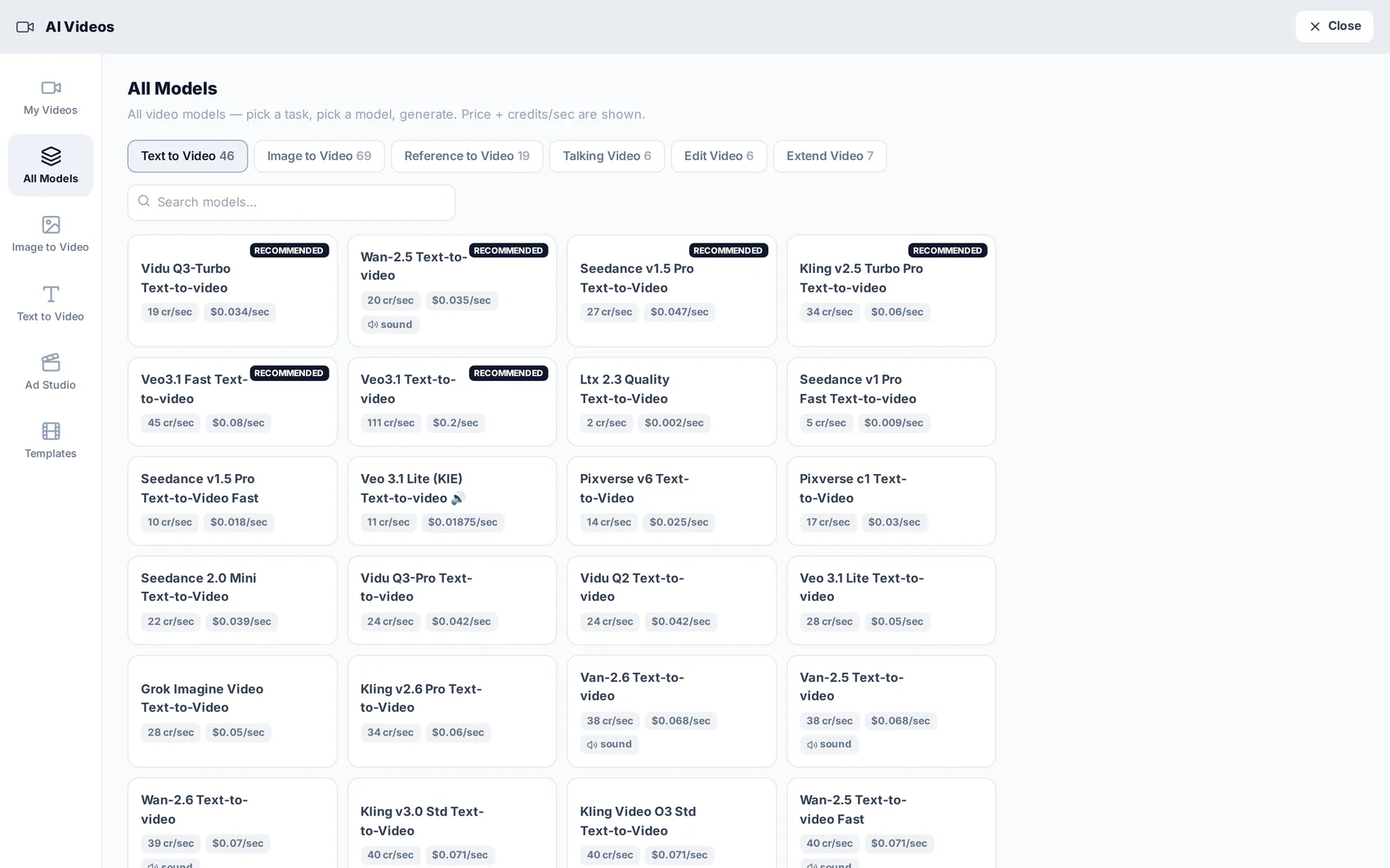
Task: Open Veo 3.1 Lite Text-to-video card at 28 cr/sec
Action: coord(891,600)
